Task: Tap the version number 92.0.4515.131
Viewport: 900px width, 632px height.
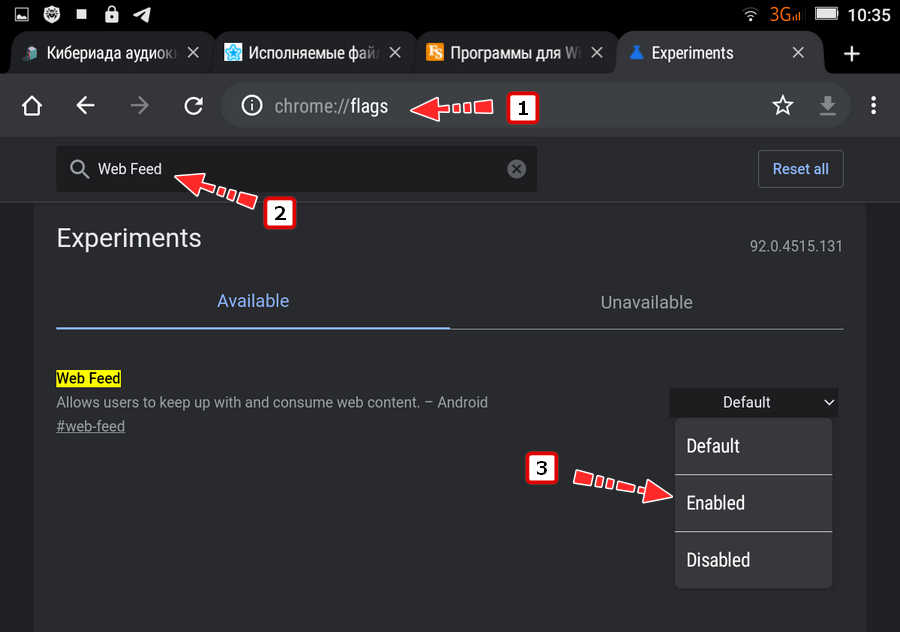Action: coord(796,246)
